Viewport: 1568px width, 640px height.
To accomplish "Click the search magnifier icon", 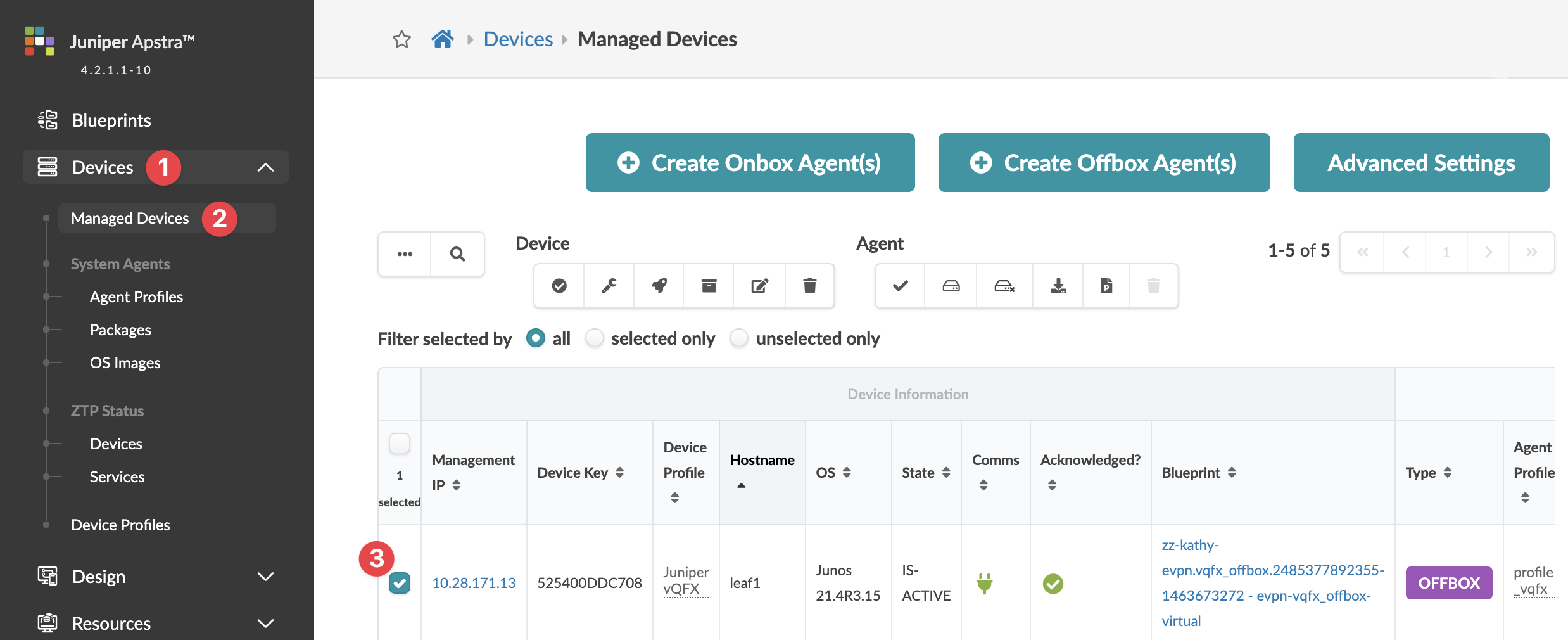I will 457,254.
